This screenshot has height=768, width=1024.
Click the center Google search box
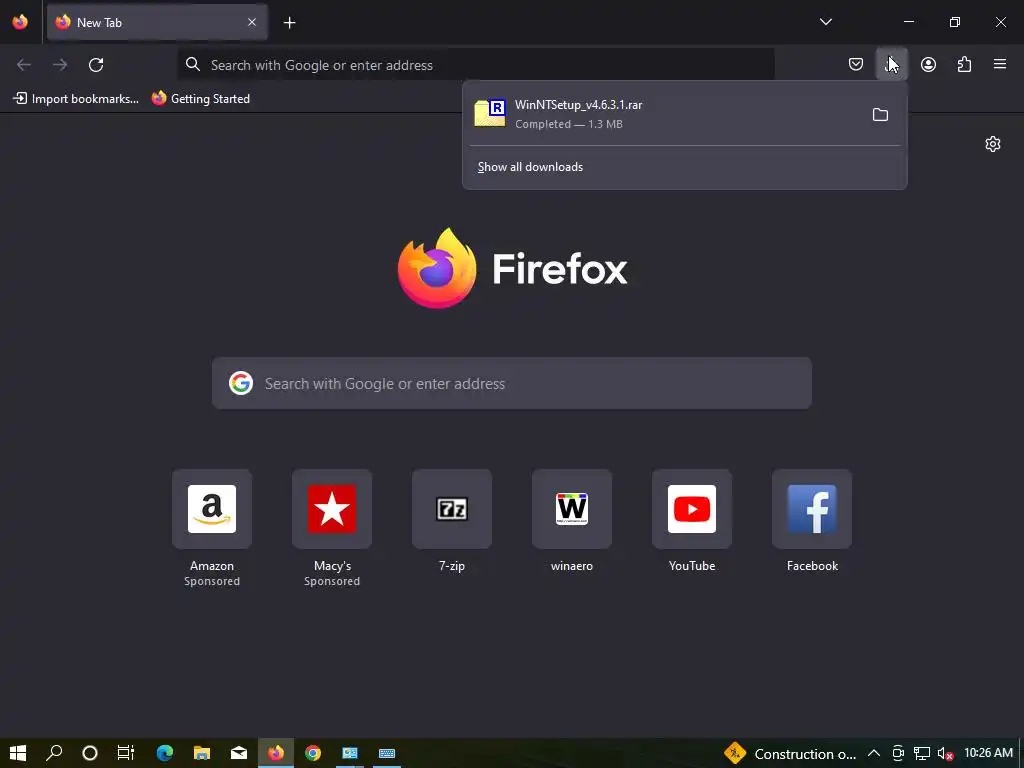point(512,383)
